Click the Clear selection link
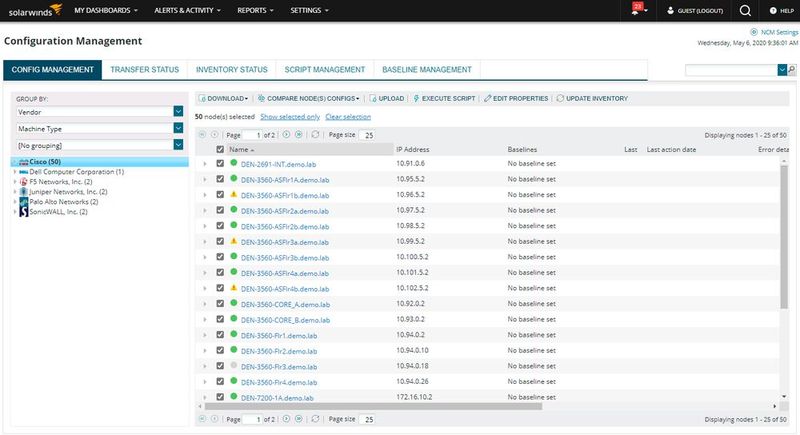This screenshot has height=435, width=800. pyautogui.click(x=348, y=117)
